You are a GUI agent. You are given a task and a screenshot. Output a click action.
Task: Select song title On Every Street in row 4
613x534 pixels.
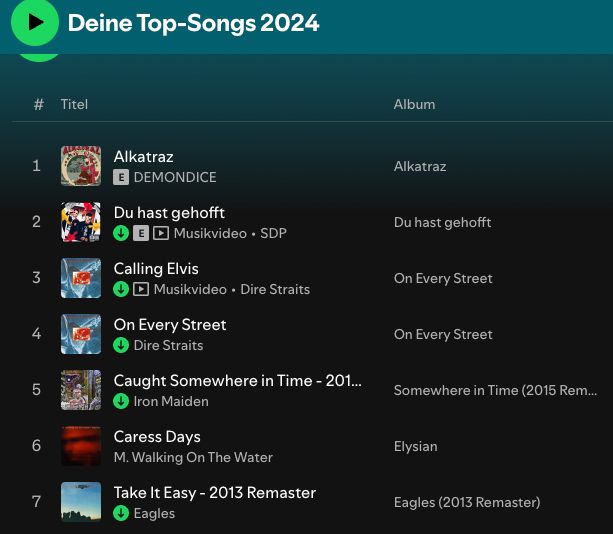170,325
